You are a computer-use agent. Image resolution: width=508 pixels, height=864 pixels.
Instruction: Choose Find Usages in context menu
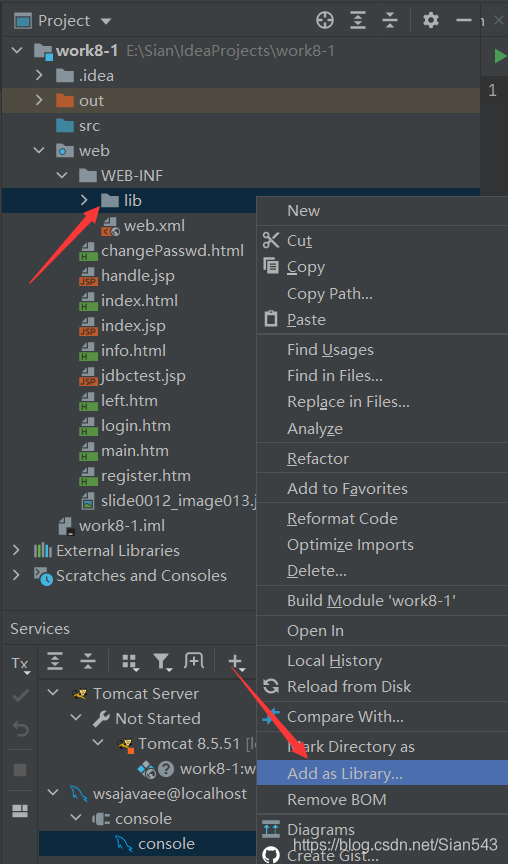coord(382,349)
